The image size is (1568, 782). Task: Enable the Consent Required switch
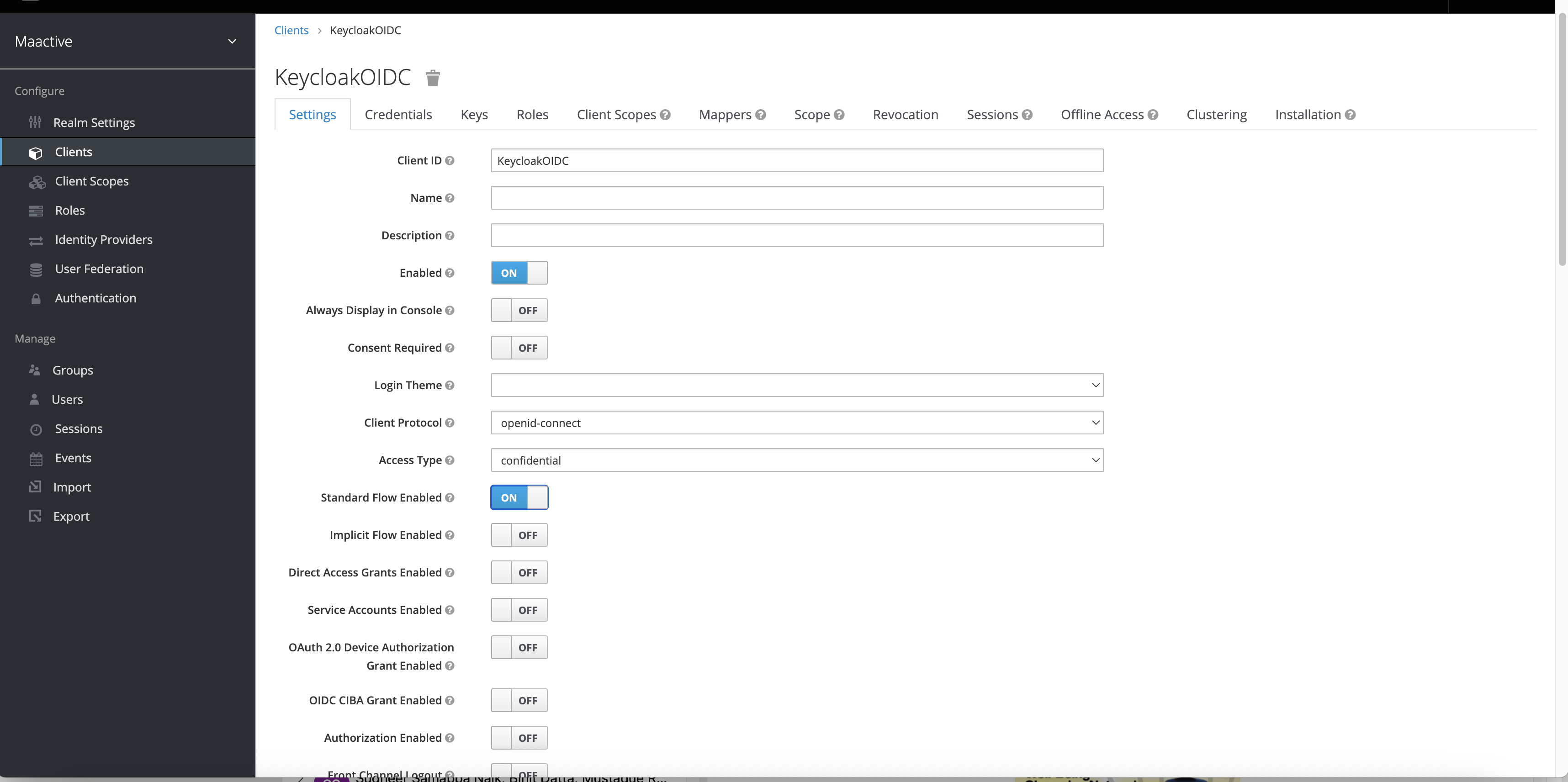click(x=519, y=348)
